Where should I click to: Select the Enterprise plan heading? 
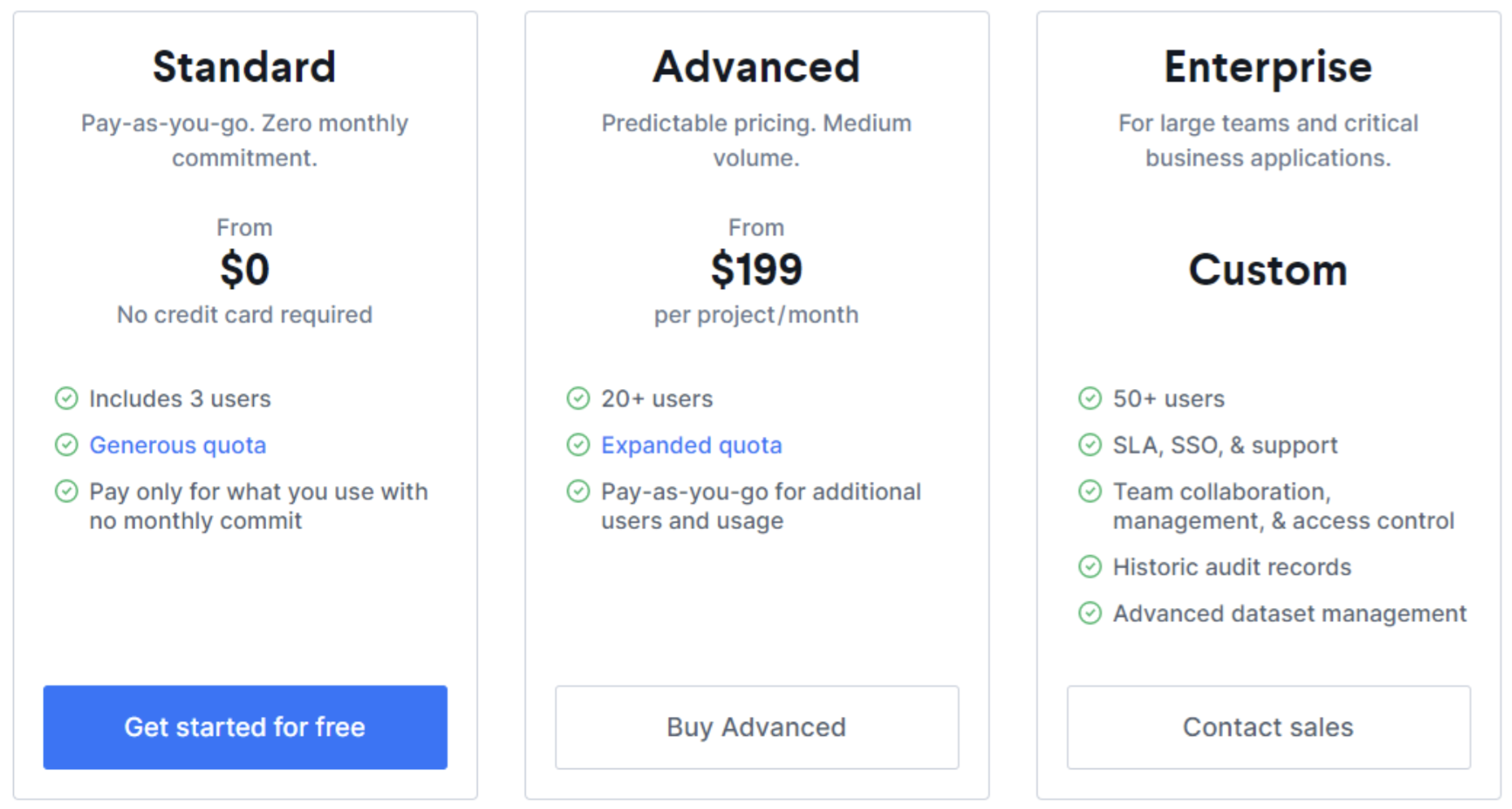(1268, 67)
